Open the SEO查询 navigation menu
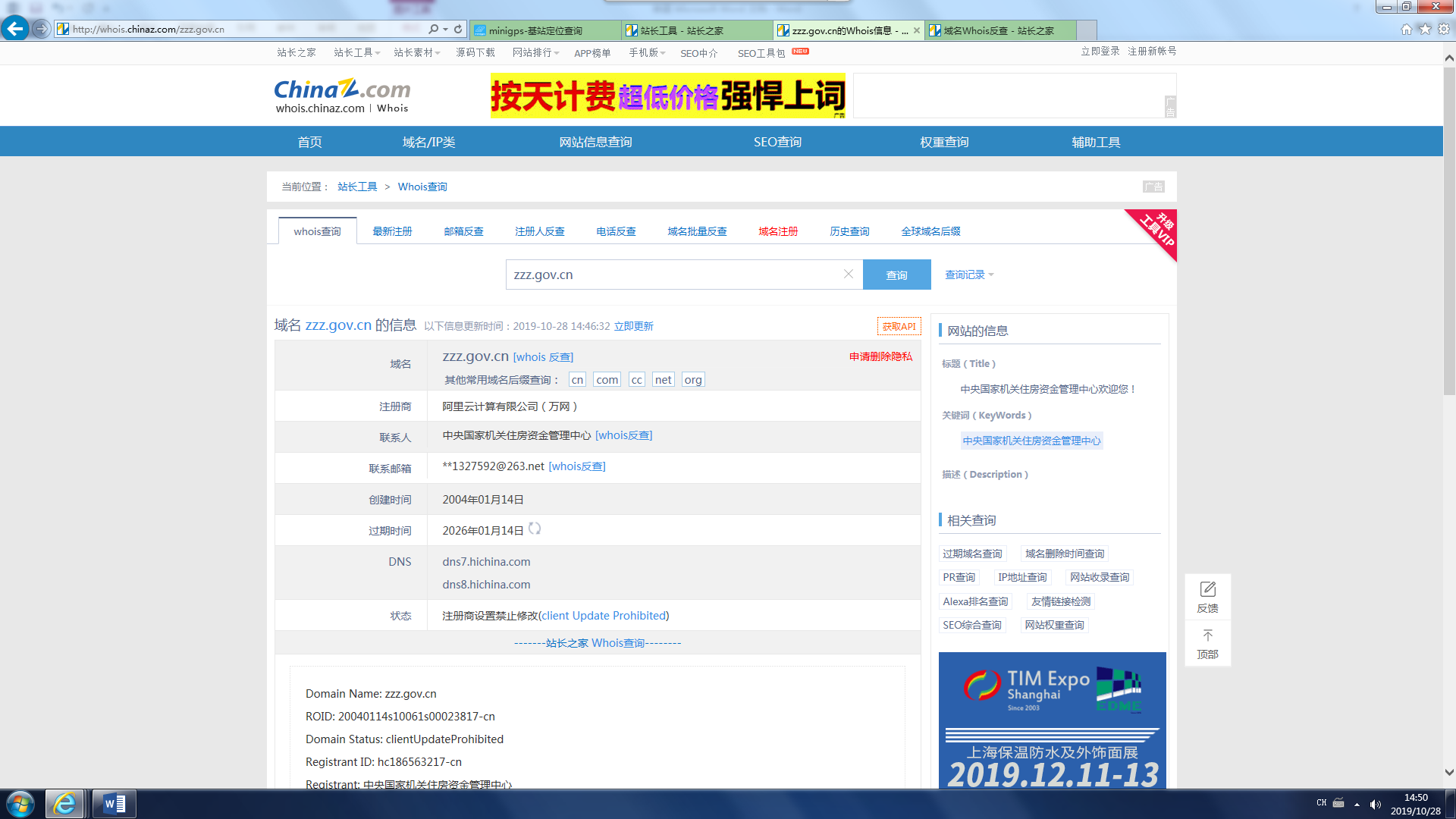This screenshot has height=819, width=1456. (777, 142)
